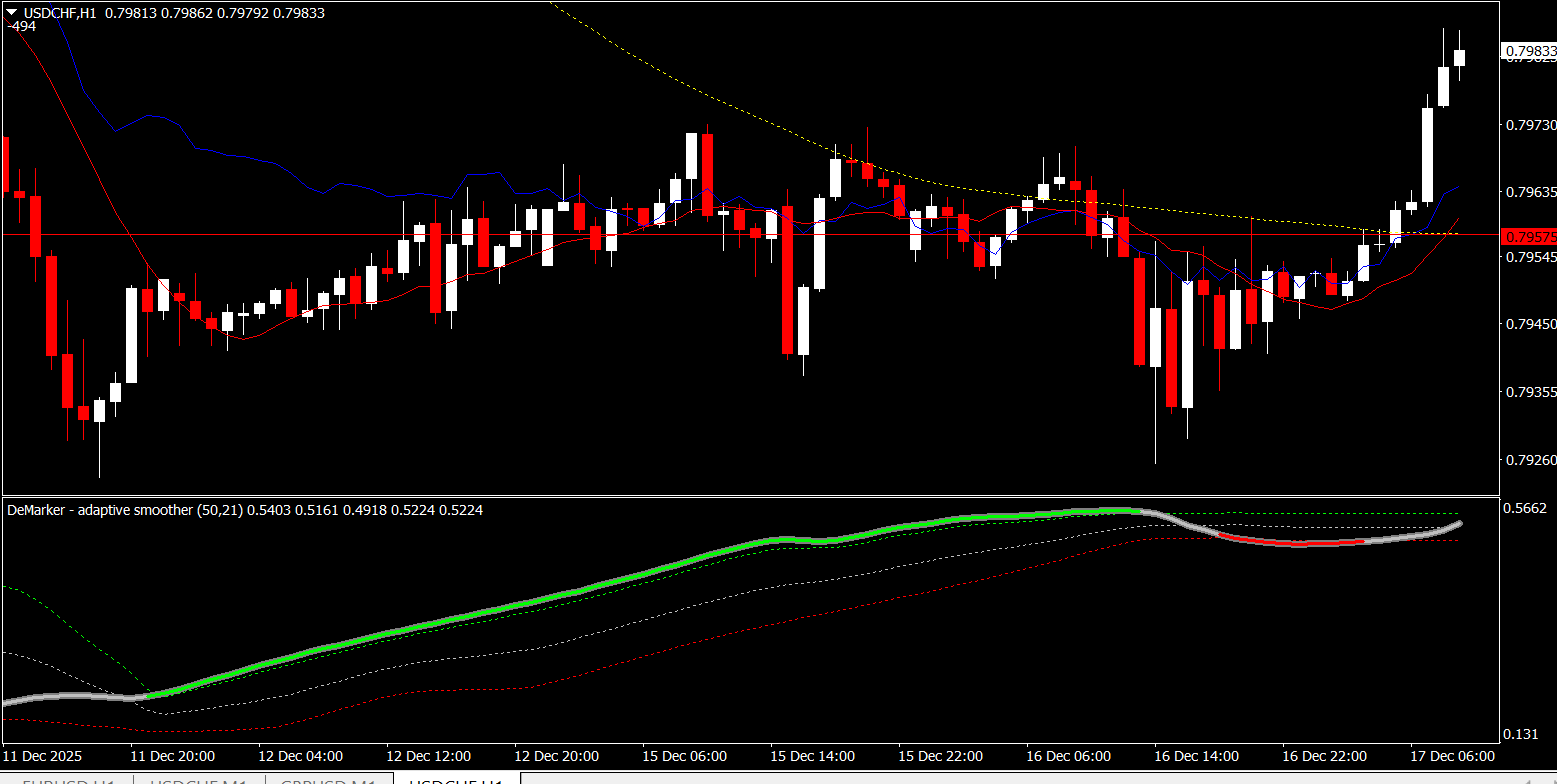Click the 0.131 indicator scale value
The image size is (1557, 784).
(1523, 734)
